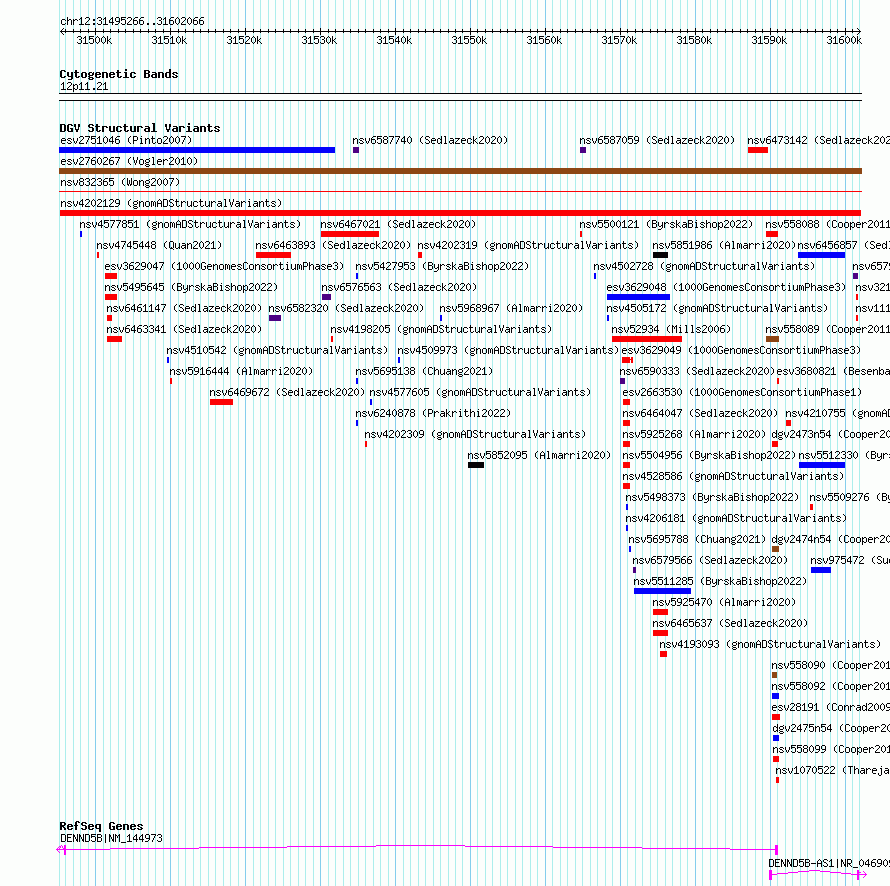Click the esv2751046 (Pinto2007) blue variant bar
890x886 pixels.
coord(197,150)
